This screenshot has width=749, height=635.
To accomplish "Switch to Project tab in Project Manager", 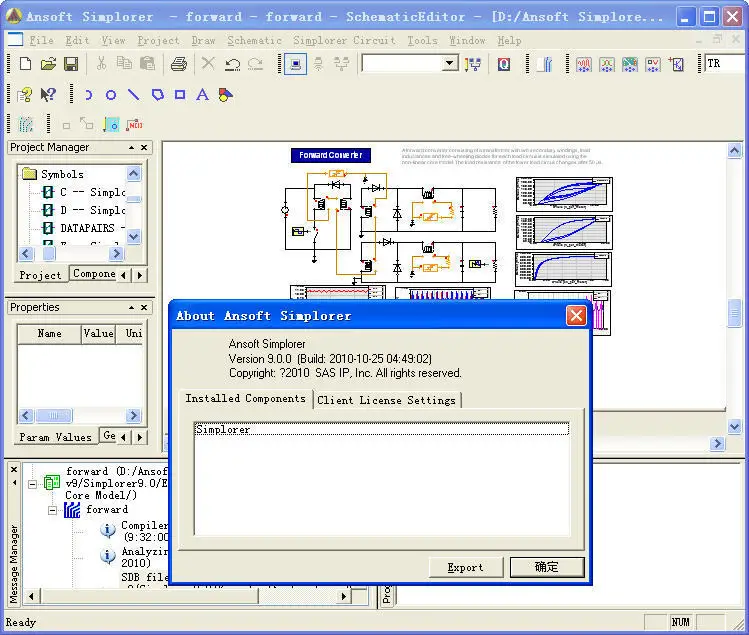I will 41,275.
